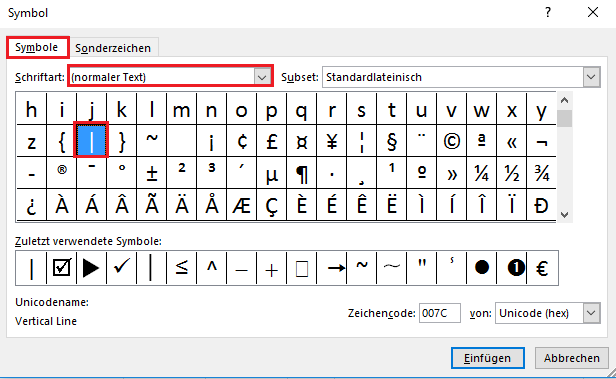Pick the three-quarters ¾ fraction
616x379 pixels.
(x=541, y=173)
